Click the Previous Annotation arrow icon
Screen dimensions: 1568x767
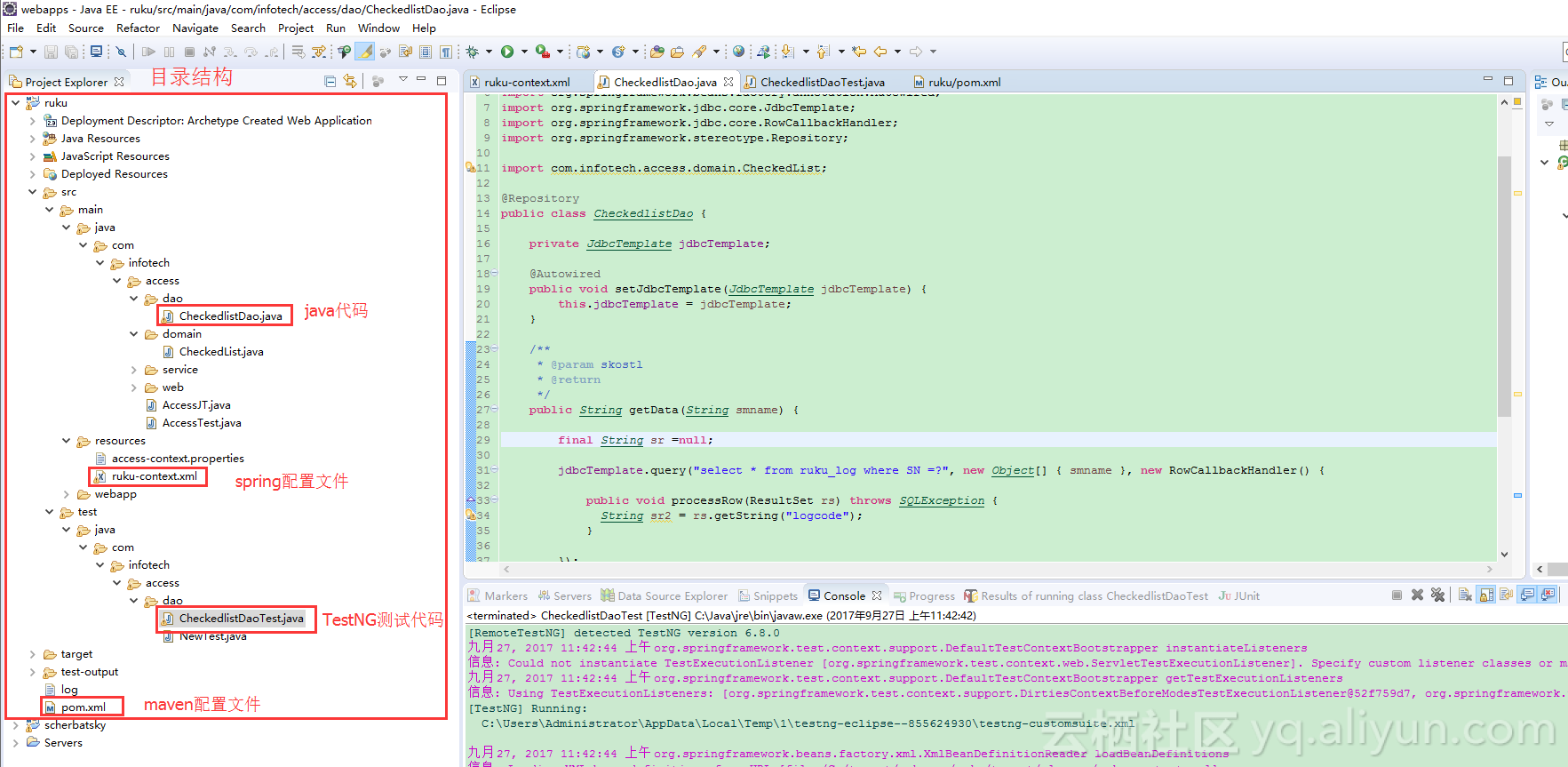[822, 52]
